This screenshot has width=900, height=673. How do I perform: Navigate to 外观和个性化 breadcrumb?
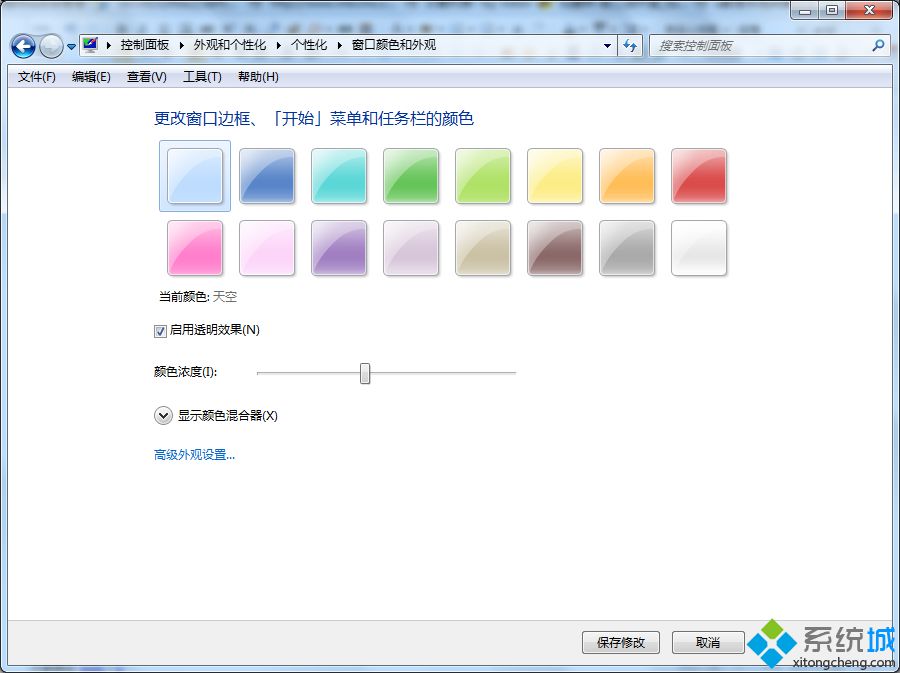230,45
